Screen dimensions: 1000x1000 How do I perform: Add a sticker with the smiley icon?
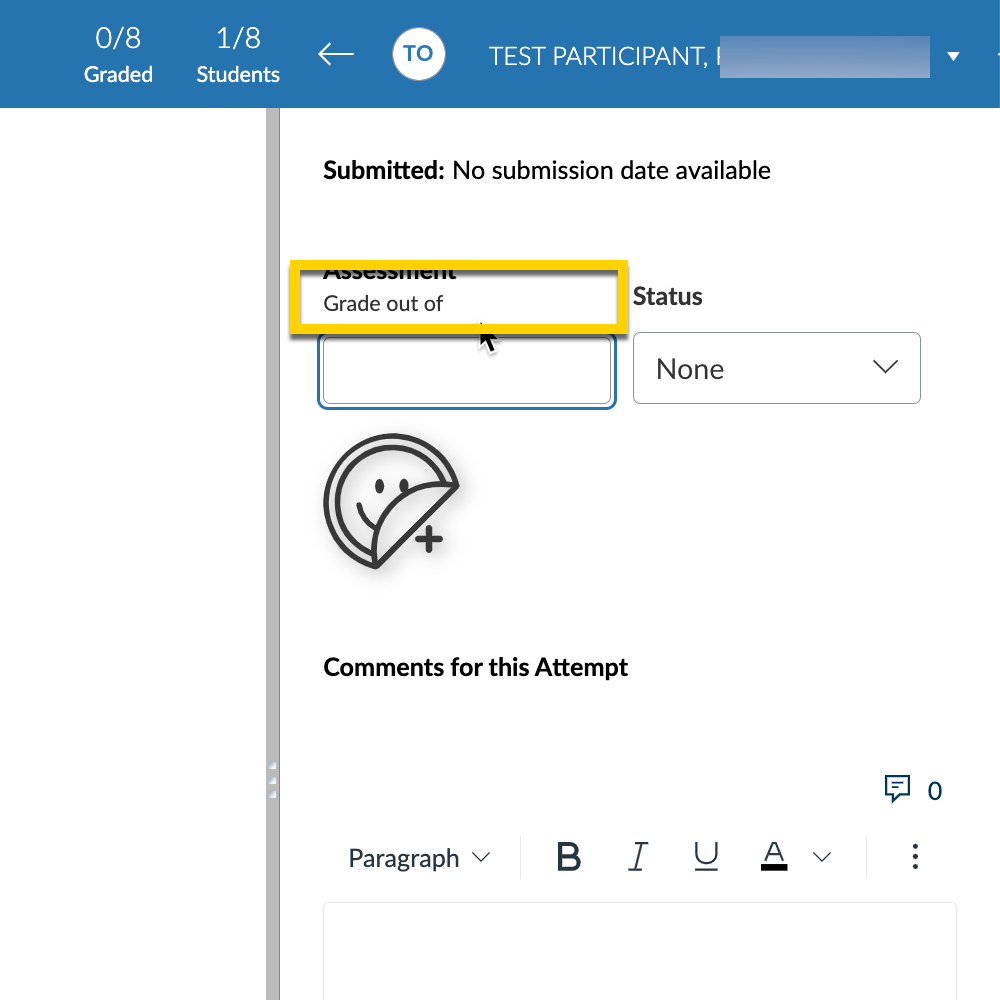[391, 501]
